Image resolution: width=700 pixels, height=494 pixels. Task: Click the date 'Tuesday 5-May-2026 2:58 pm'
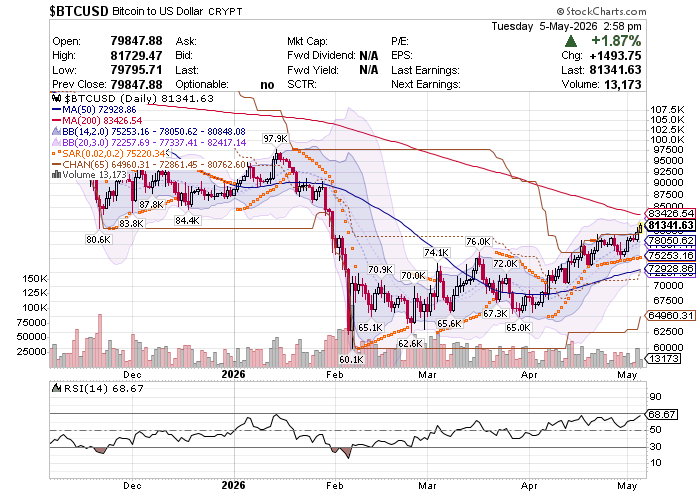coord(567,26)
